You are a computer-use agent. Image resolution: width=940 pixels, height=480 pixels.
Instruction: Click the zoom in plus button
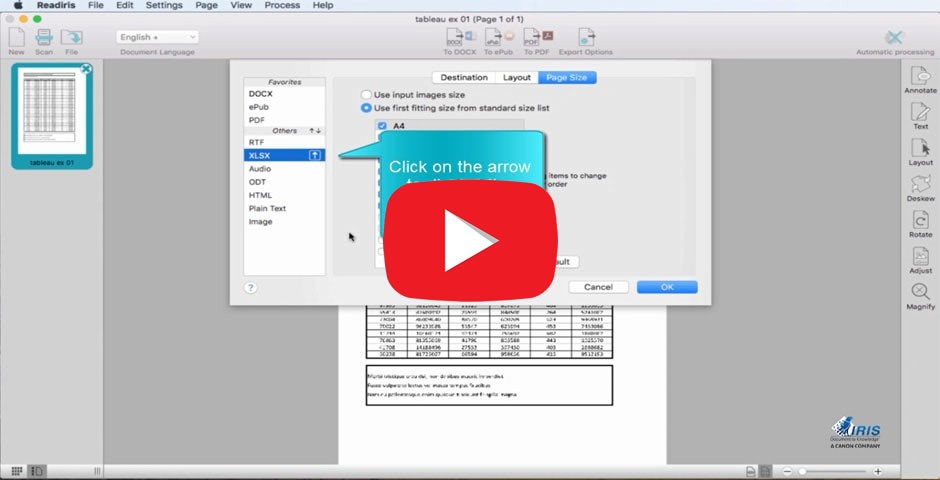877,472
